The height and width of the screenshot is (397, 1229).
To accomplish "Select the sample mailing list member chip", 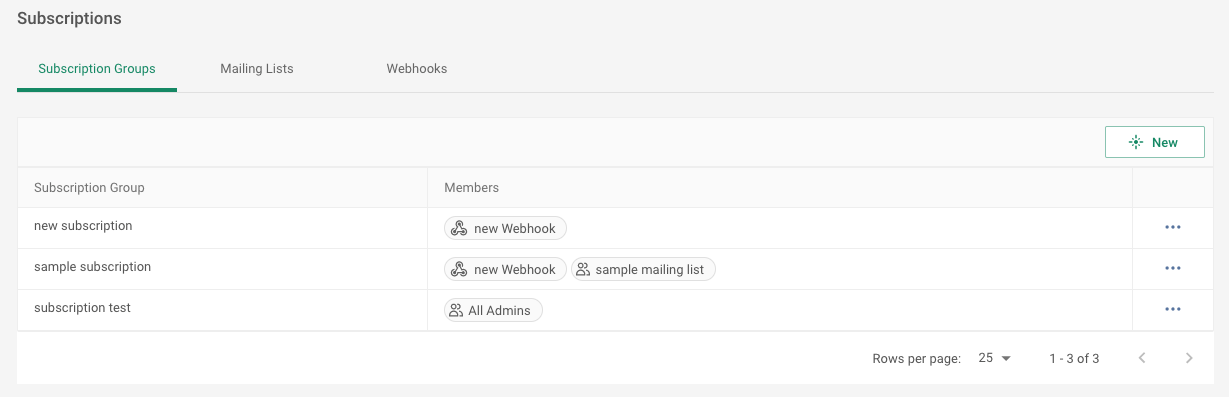I will 643,270.
